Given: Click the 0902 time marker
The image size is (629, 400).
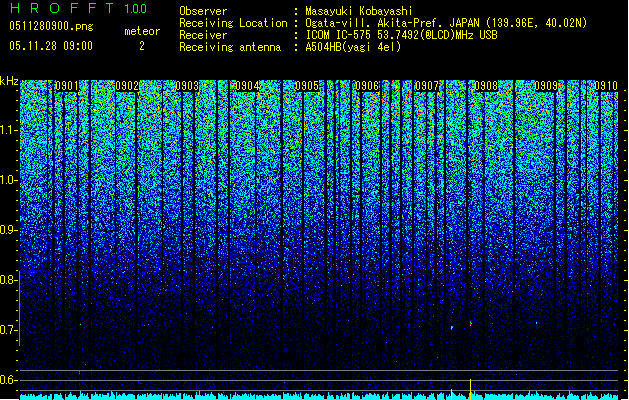Looking at the screenshot, I should pos(127,86).
